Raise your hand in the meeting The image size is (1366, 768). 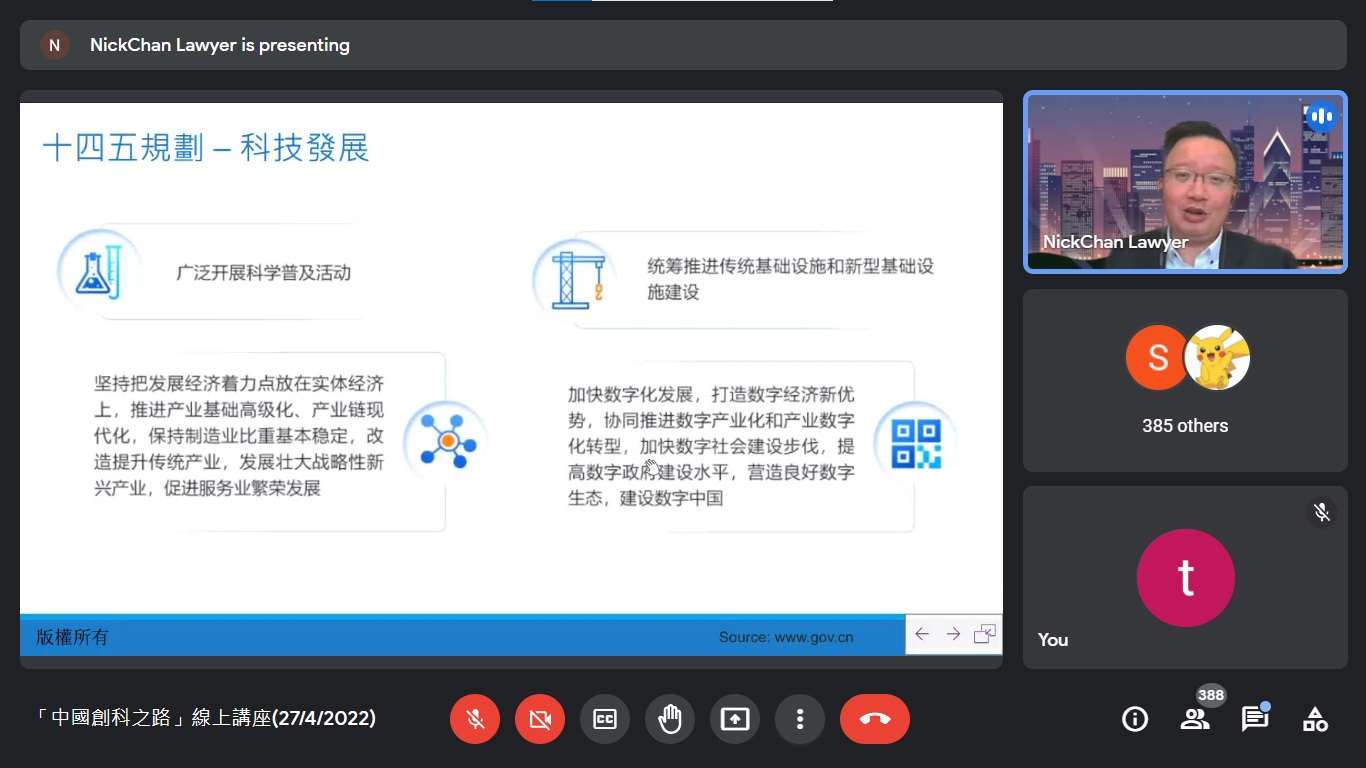[670, 719]
